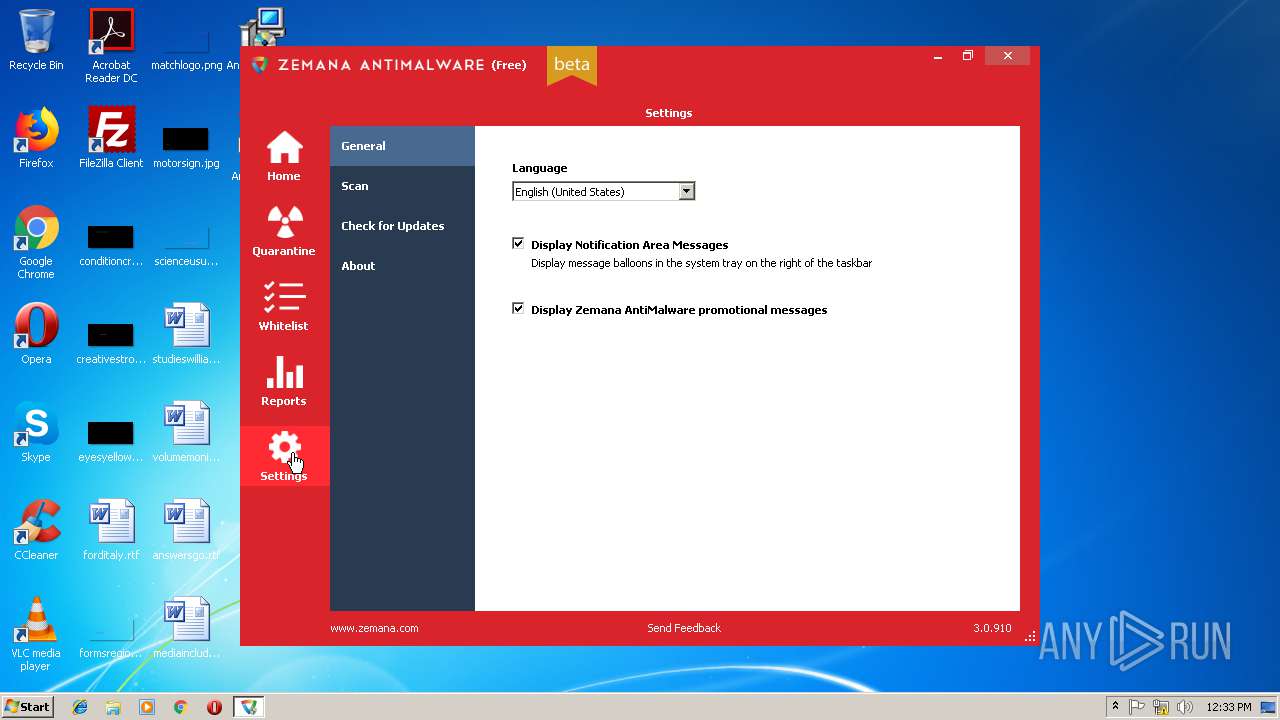Open the Reports section
The height and width of the screenshot is (720, 1280).
(x=284, y=383)
